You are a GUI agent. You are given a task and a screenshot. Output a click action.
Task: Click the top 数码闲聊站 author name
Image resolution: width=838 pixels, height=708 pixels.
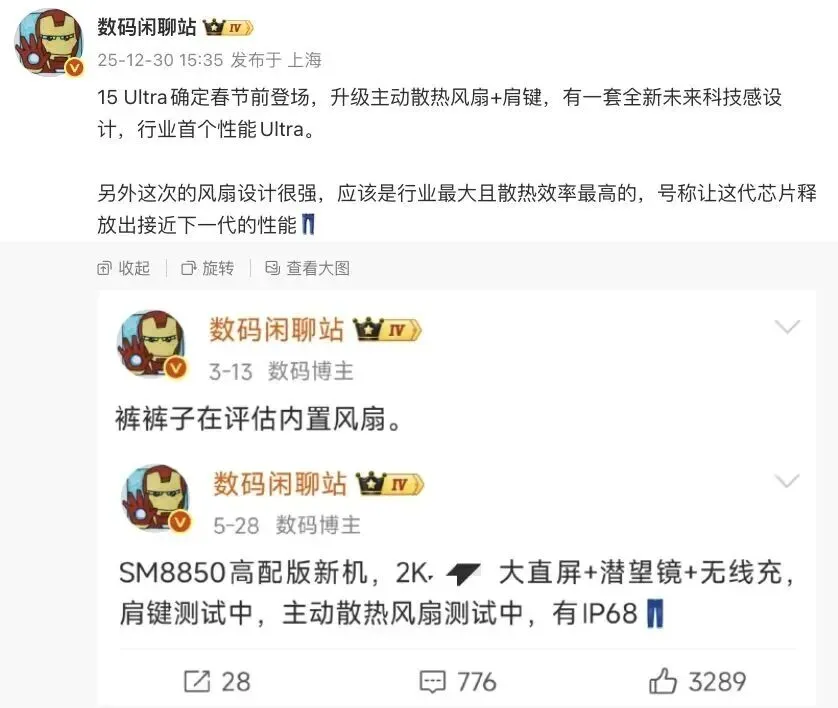coord(147,27)
